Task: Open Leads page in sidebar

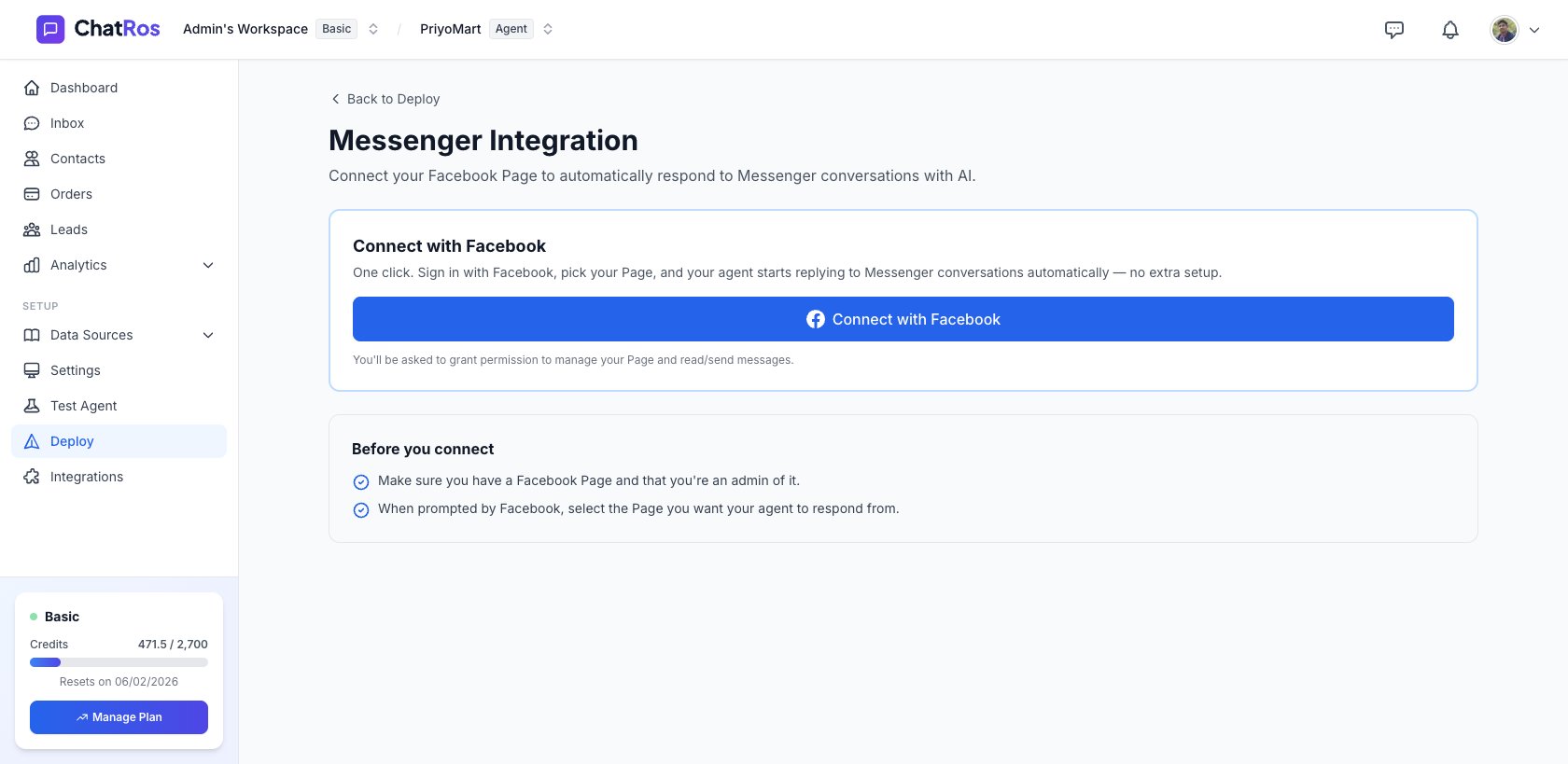Action: coord(119,229)
